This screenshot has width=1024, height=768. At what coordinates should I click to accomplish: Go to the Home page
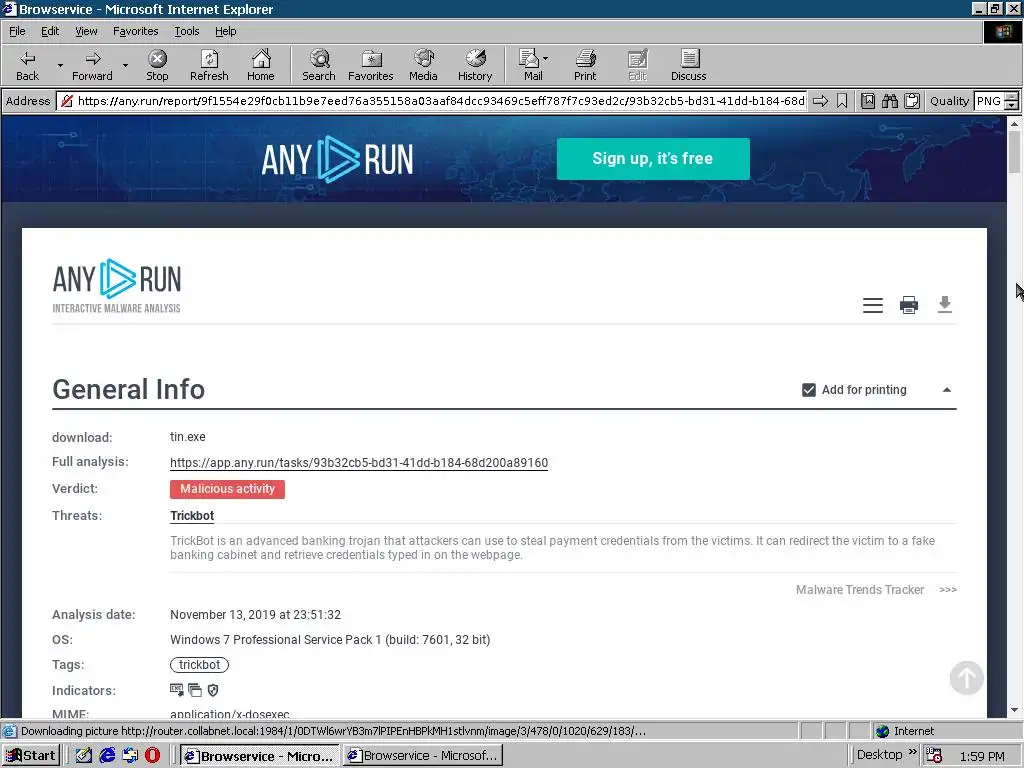(x=261, y=65)
